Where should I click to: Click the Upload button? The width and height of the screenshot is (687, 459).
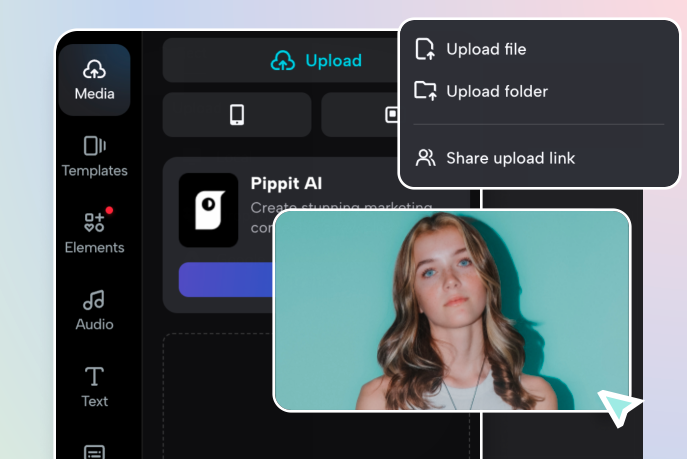point(280,60)
